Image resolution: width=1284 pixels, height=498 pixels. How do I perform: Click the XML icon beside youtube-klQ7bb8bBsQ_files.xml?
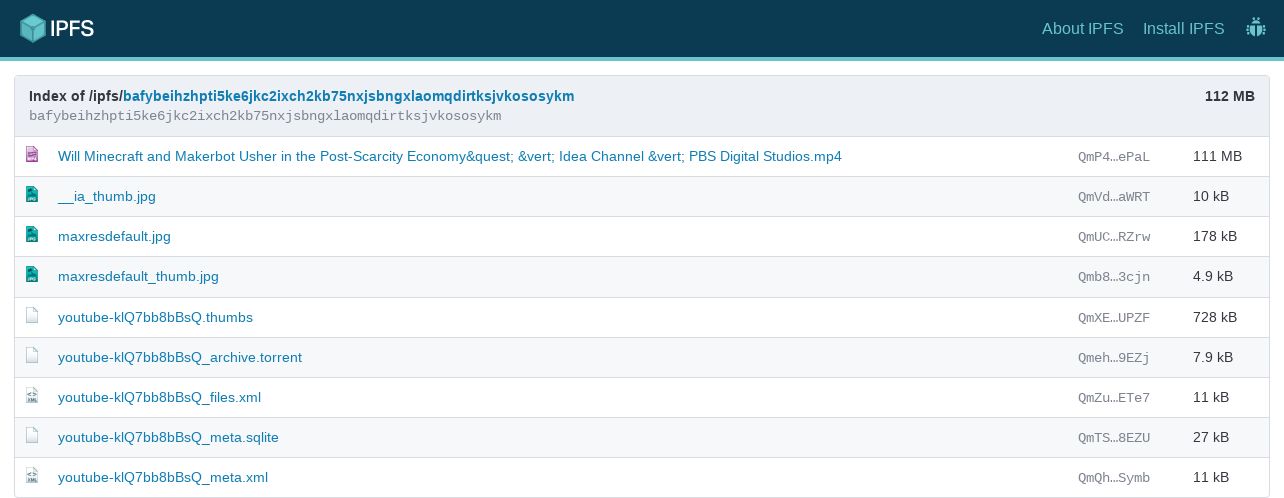[x=32, y=395]
